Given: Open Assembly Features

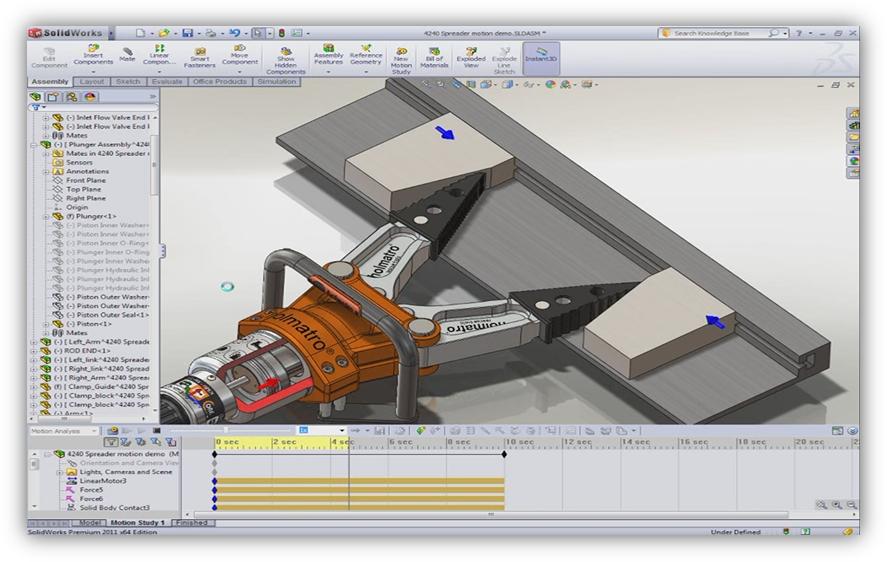Looking at the screenshot, I should click(328, 54).
